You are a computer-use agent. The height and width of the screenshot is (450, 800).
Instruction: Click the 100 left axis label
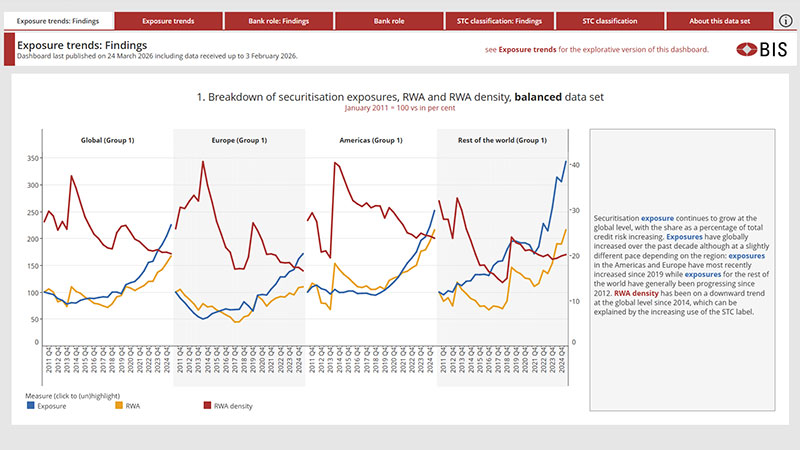coord(33,293)
